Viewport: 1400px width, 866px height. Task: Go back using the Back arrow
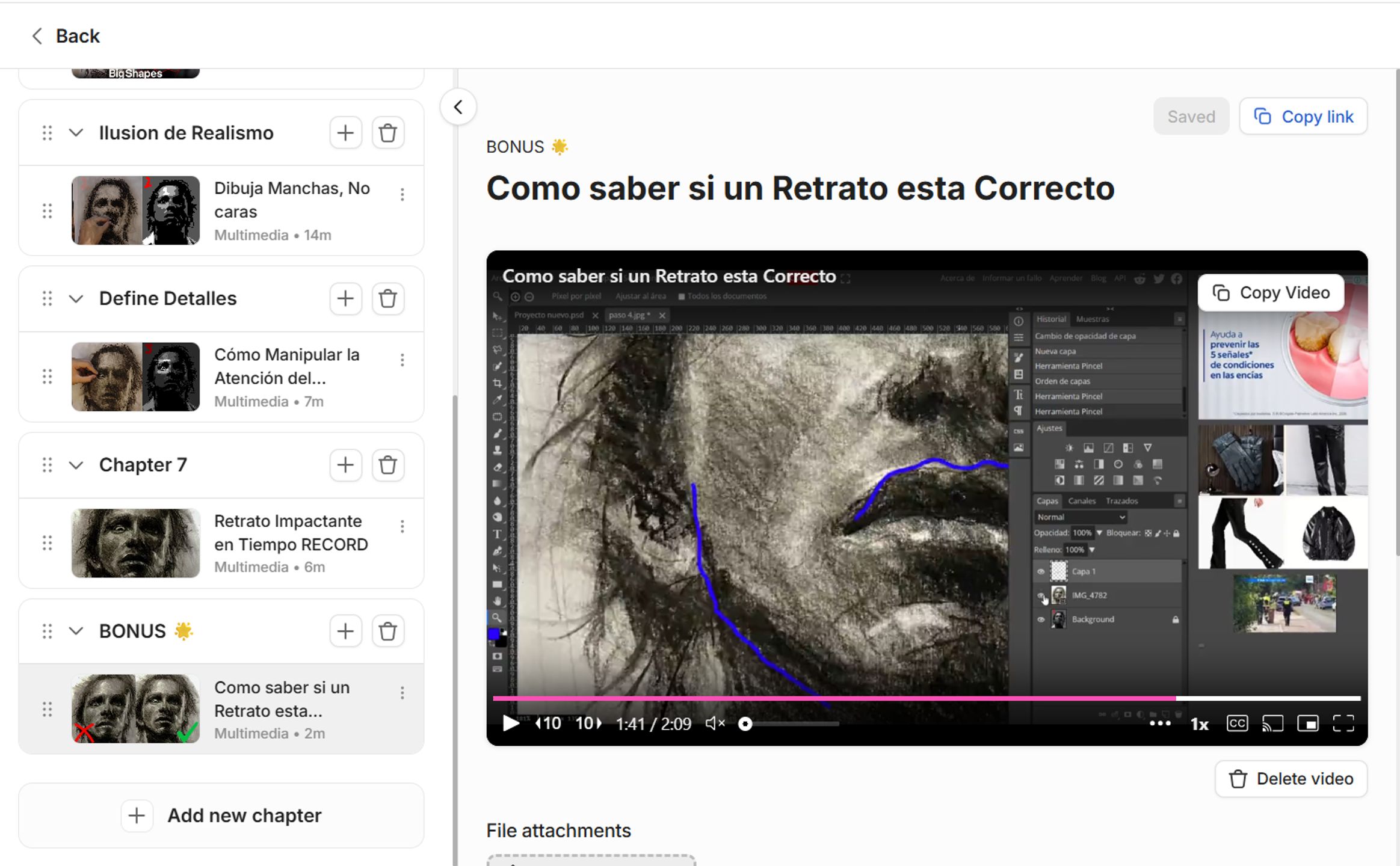[x=37, y=36]
